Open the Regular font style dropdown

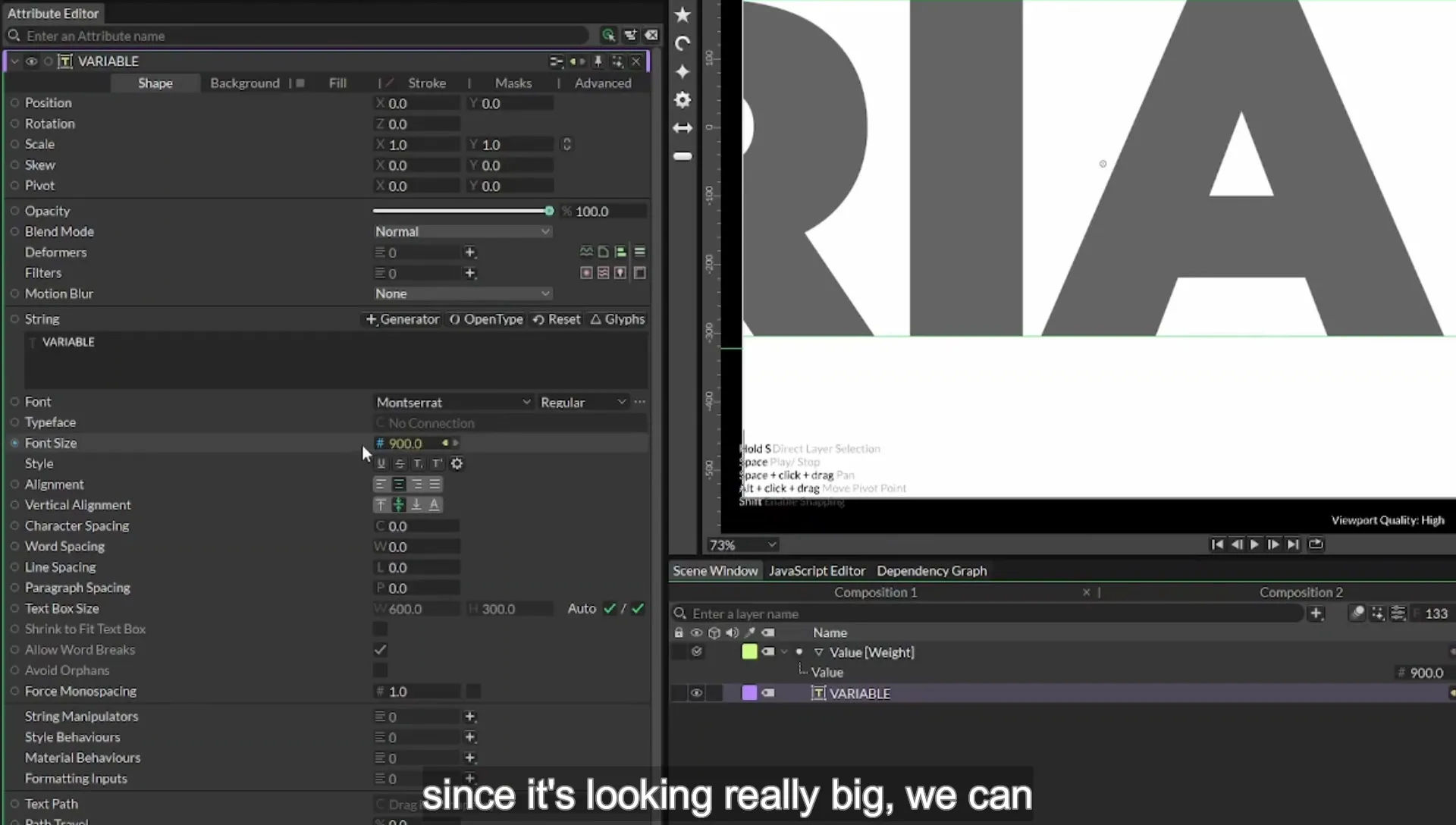pos(582,402)
